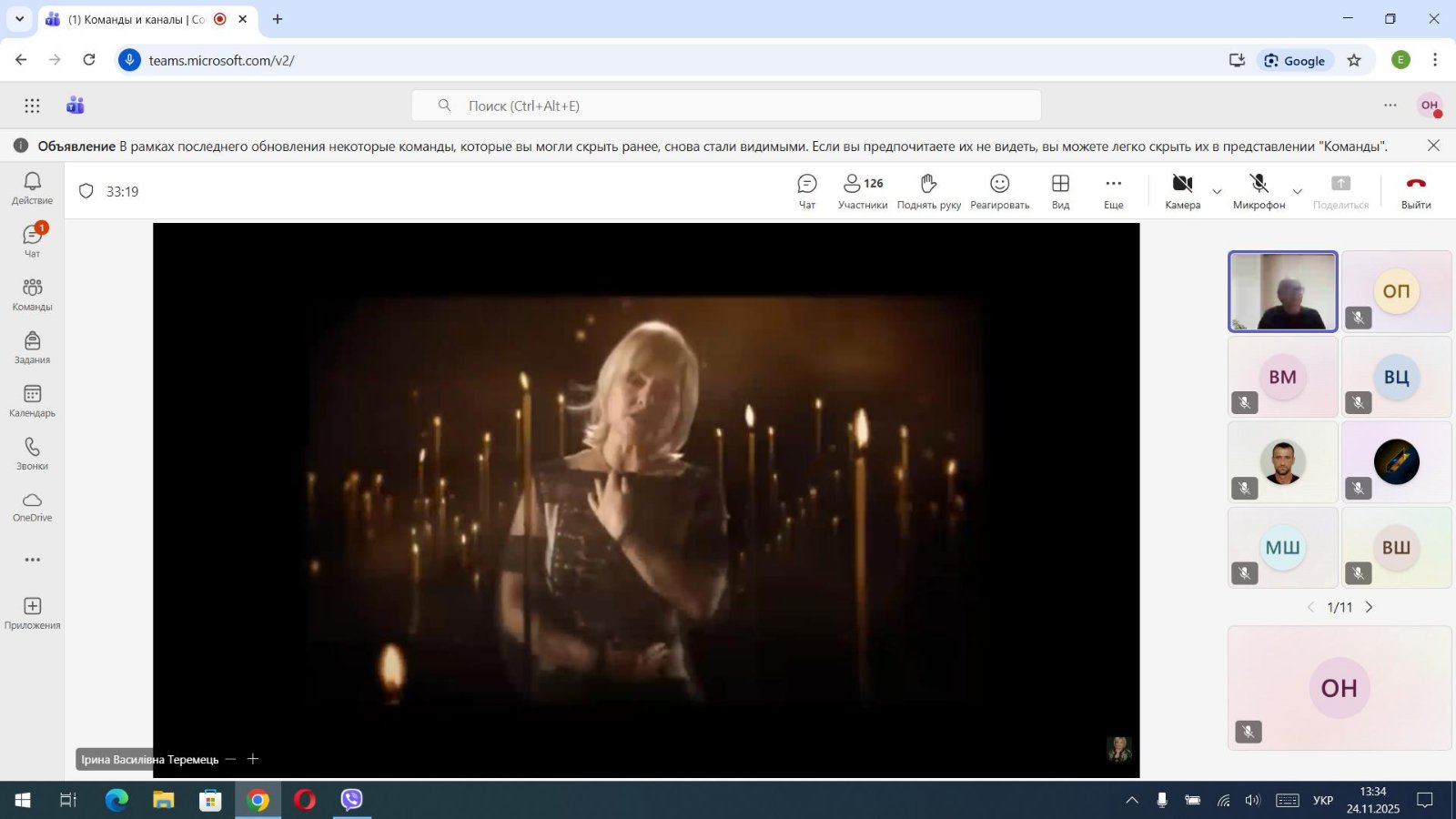Leave the meeting with Выйти
This screenshot has width=1456, height=819.
1415,191
